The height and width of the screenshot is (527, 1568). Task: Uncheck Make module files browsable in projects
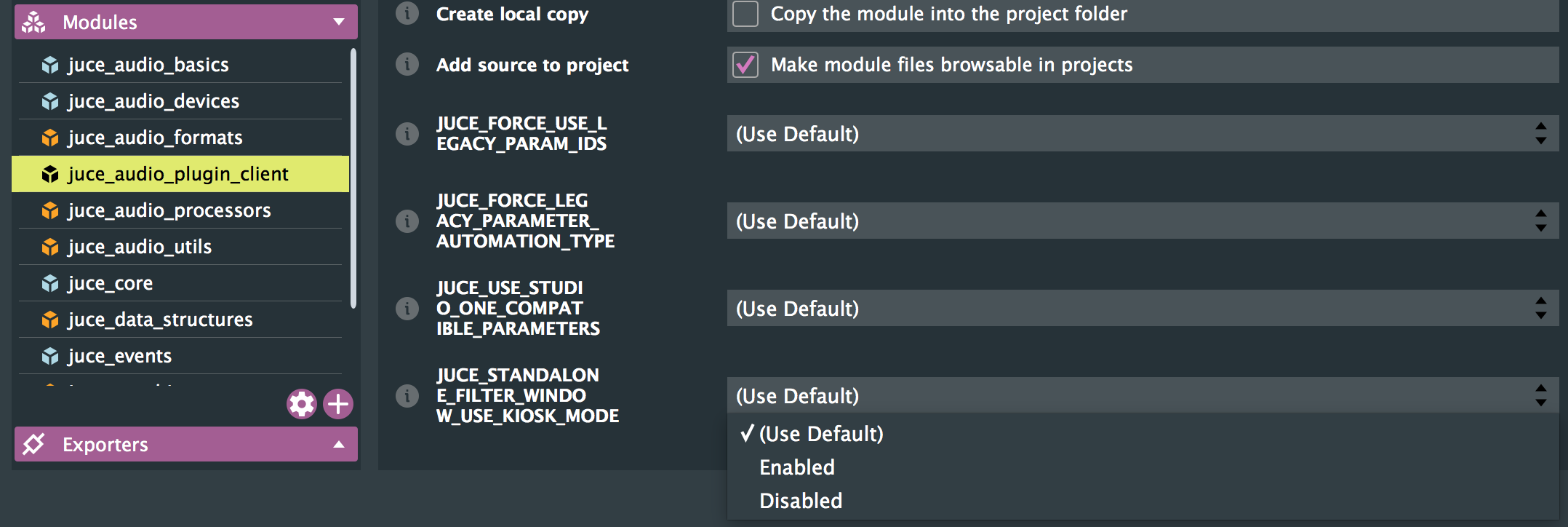point(745,65)
